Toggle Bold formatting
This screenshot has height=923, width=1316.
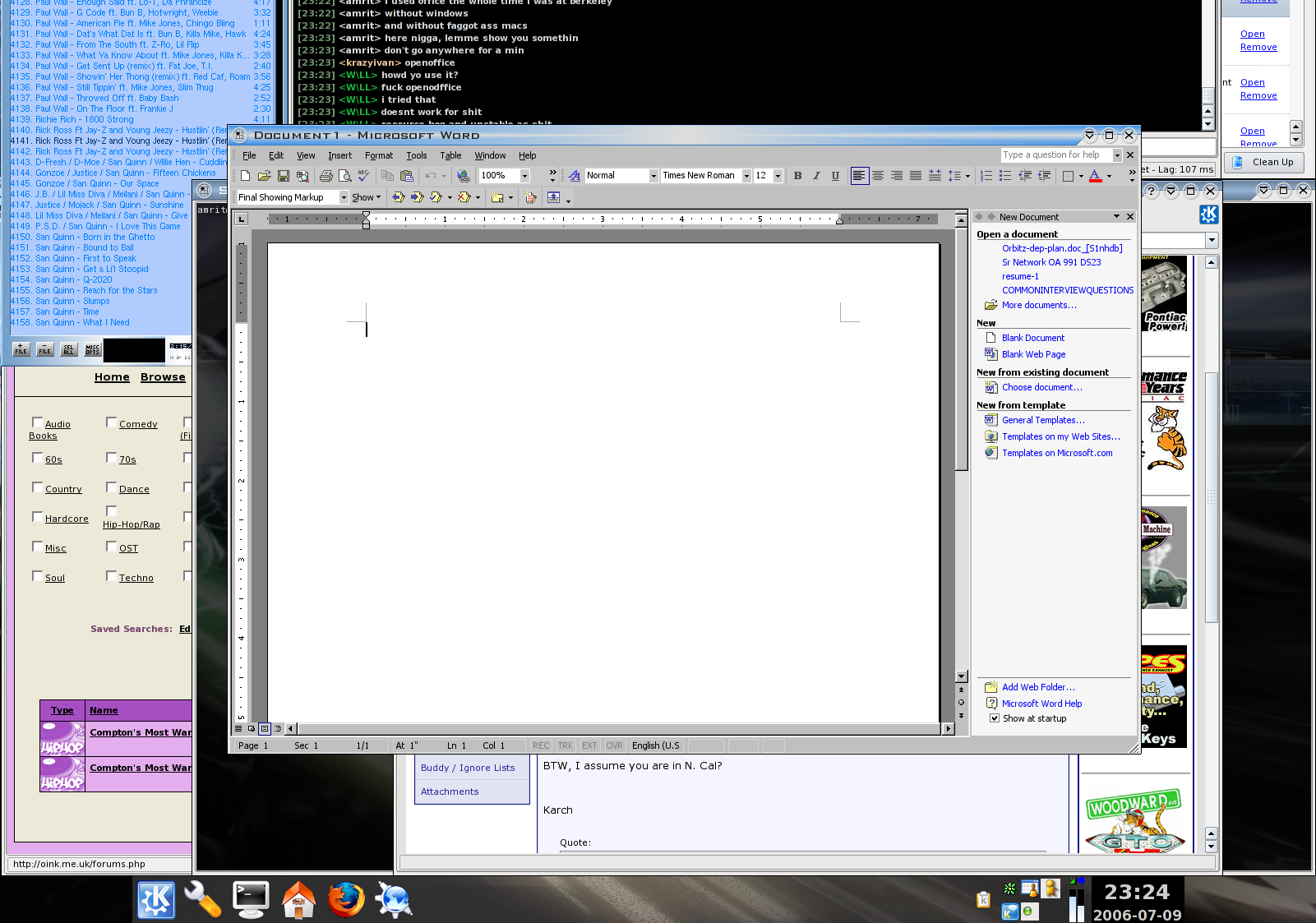[x=797, y=176]
